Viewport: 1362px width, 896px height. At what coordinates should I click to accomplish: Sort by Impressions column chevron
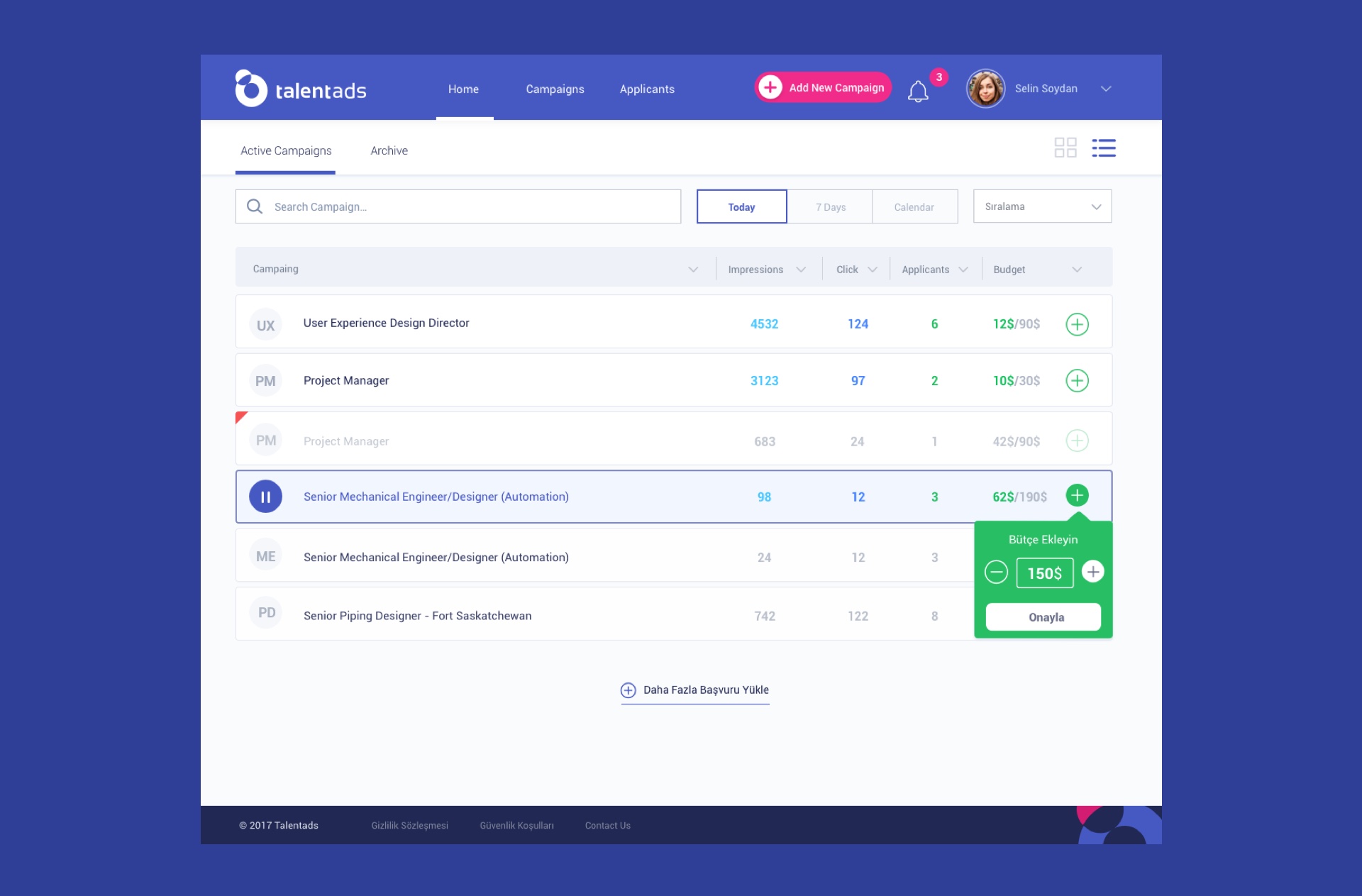coord(801,270)
